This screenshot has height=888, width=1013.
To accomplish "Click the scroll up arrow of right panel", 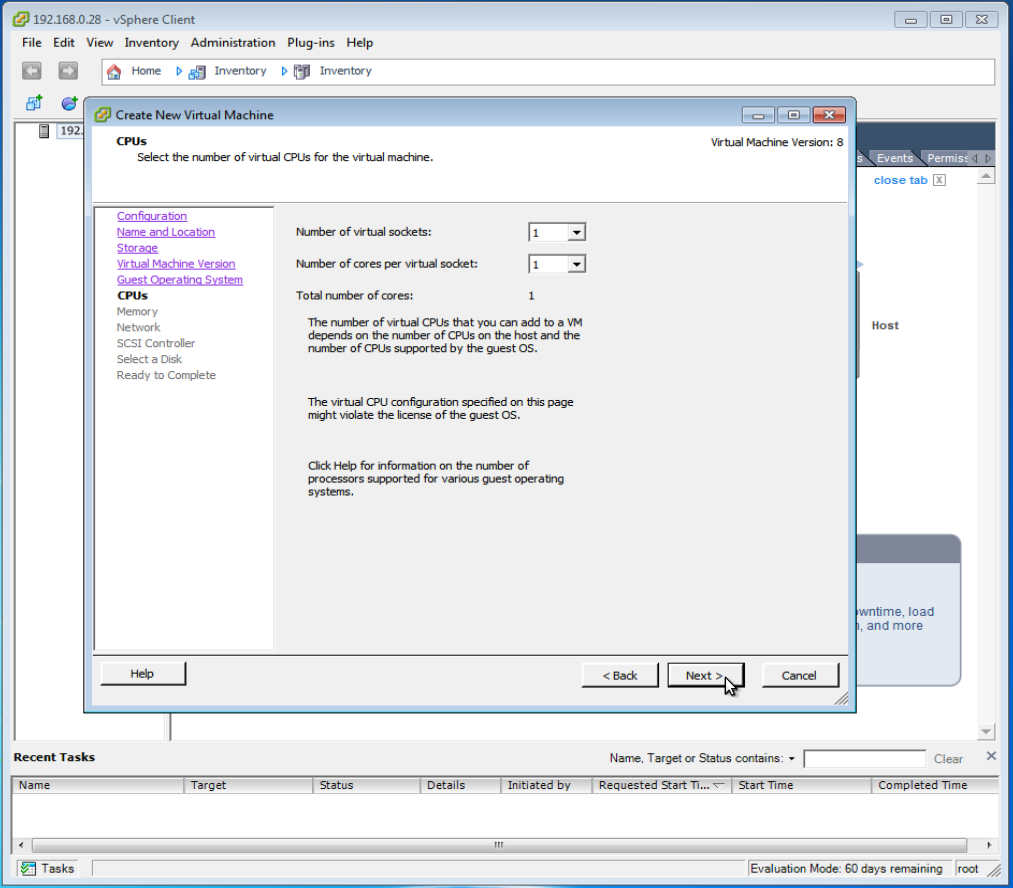I will (986, 177).
